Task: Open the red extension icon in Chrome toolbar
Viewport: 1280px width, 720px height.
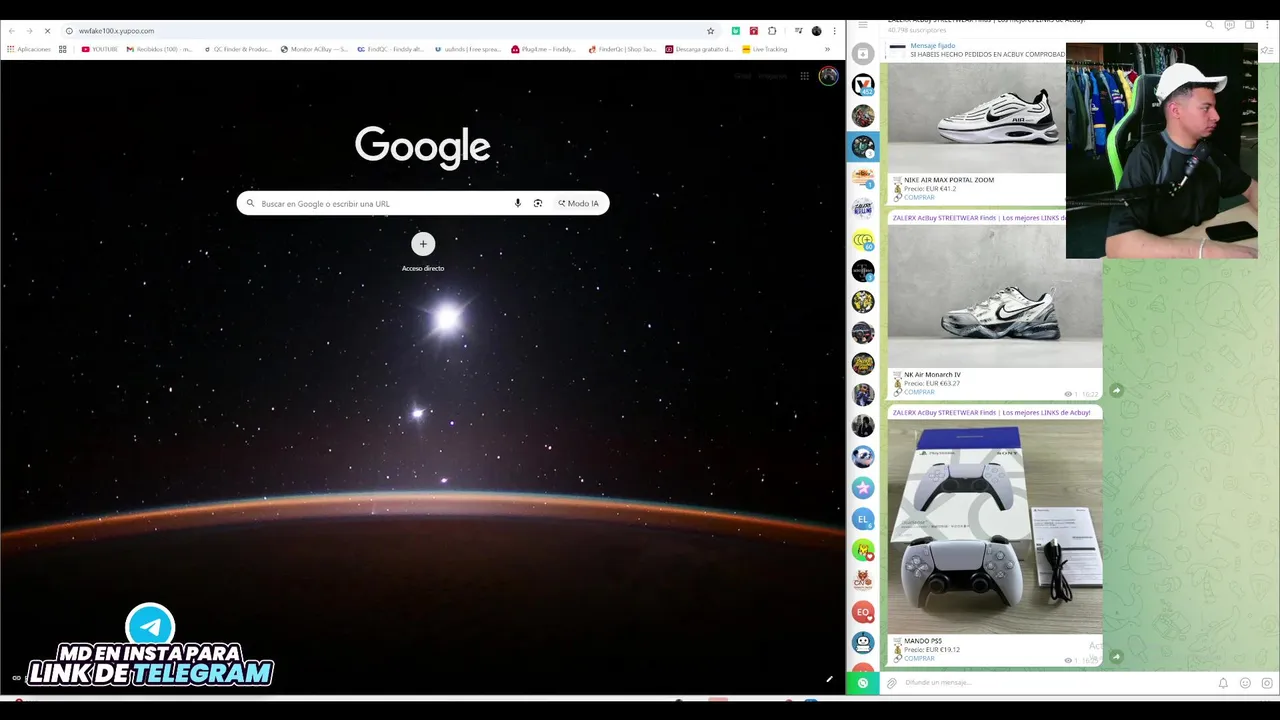Action: click(754, 31)
